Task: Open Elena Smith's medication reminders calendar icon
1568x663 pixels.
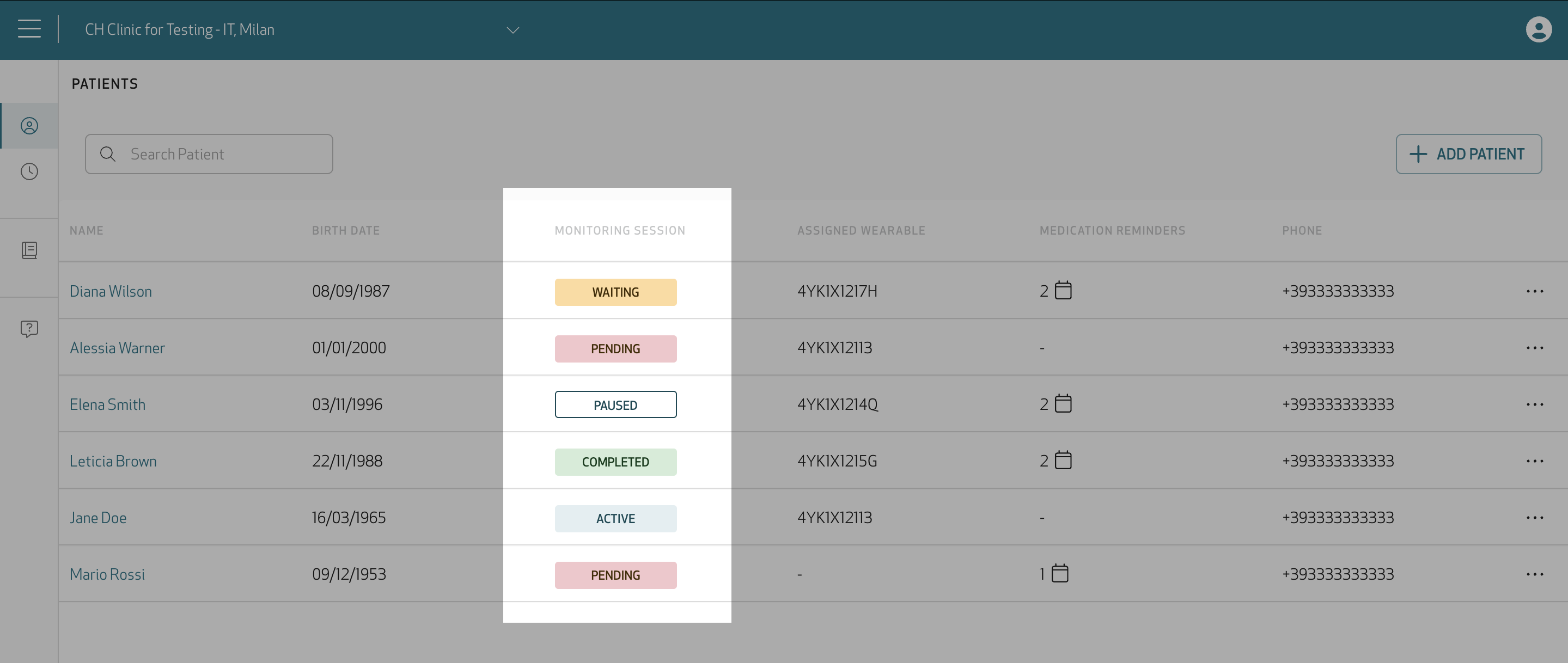Action: [x=1063, y=403]
